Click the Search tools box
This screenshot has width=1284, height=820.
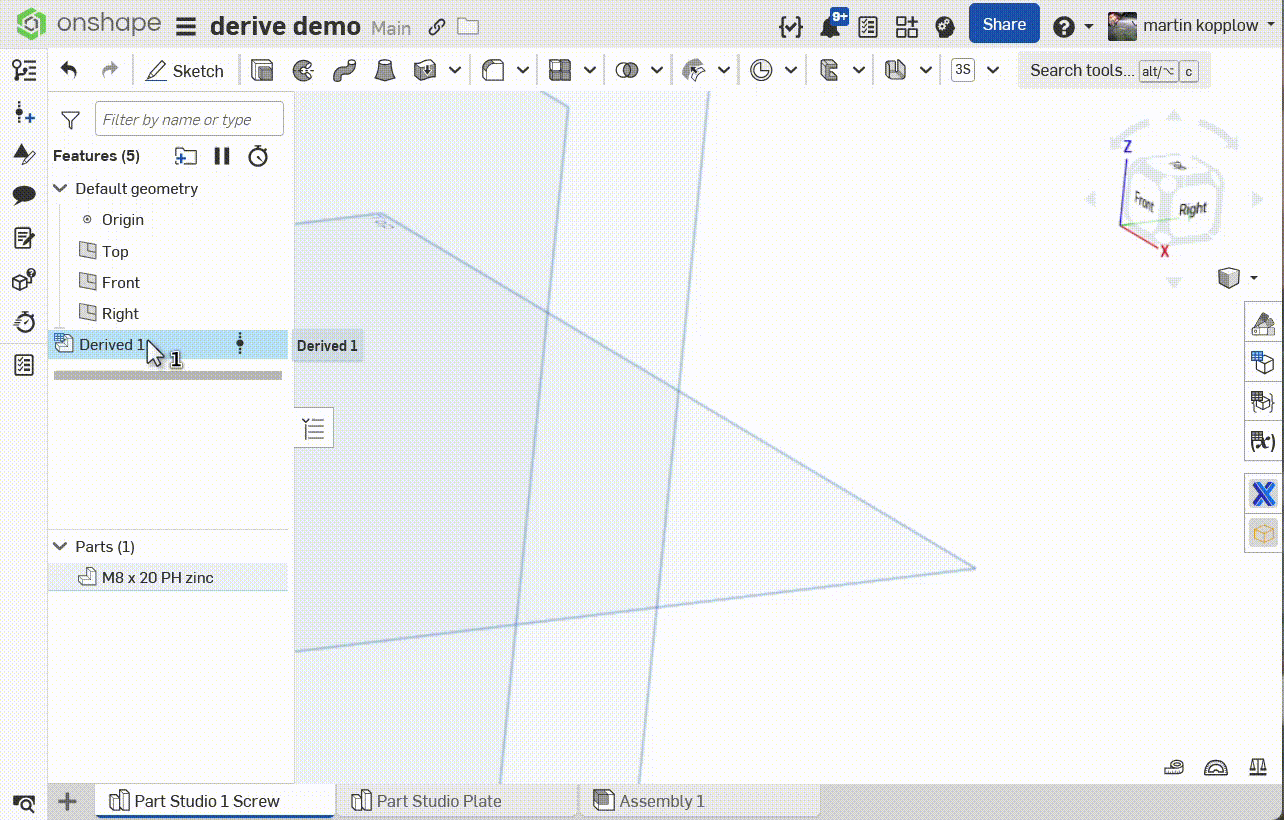click(x=1114, y=71)
